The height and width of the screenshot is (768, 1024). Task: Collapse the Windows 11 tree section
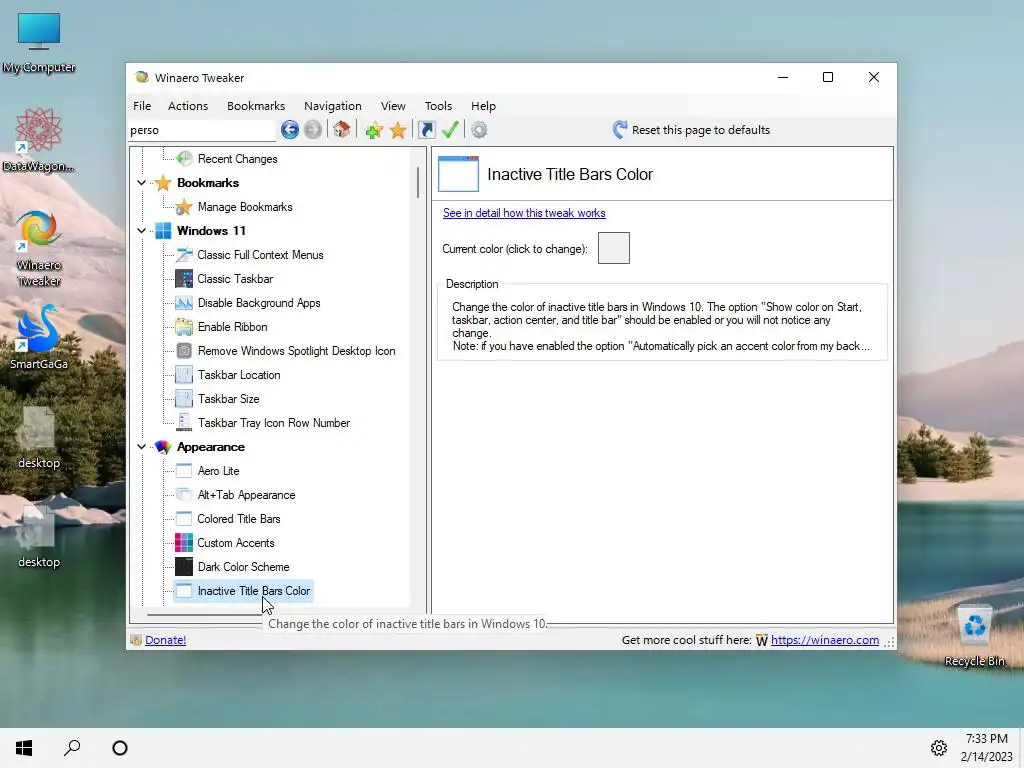click(x=142, y=231)
